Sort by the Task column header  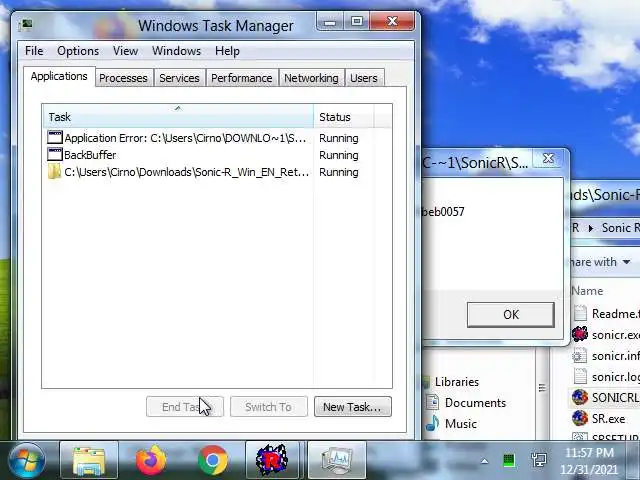click(x=178, y=117)
